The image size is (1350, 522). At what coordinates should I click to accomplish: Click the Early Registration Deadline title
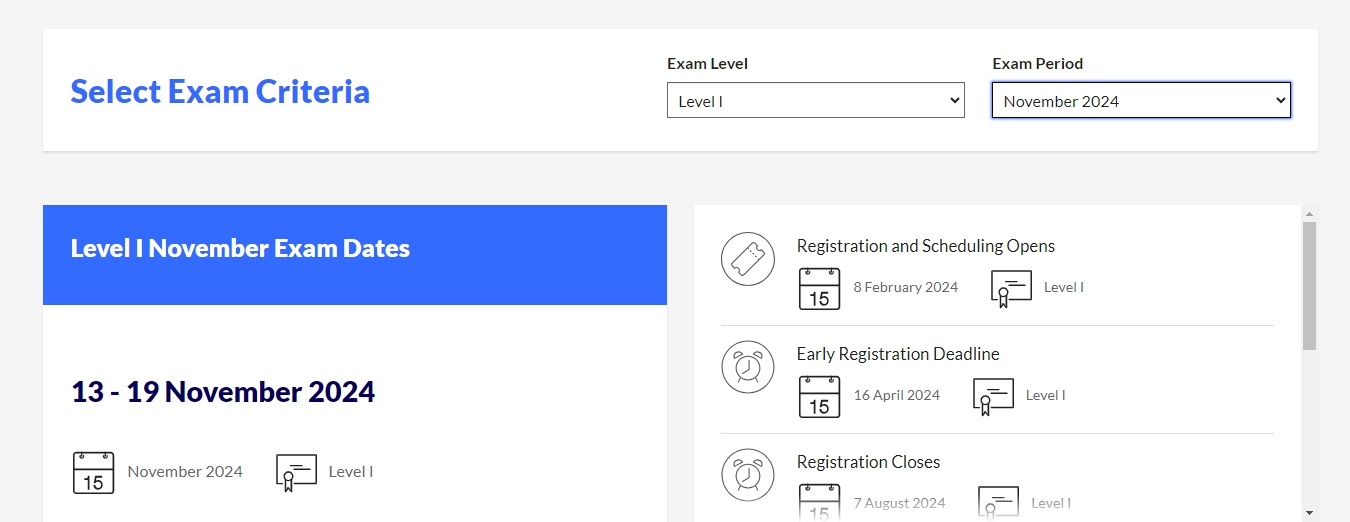point(897,354)
